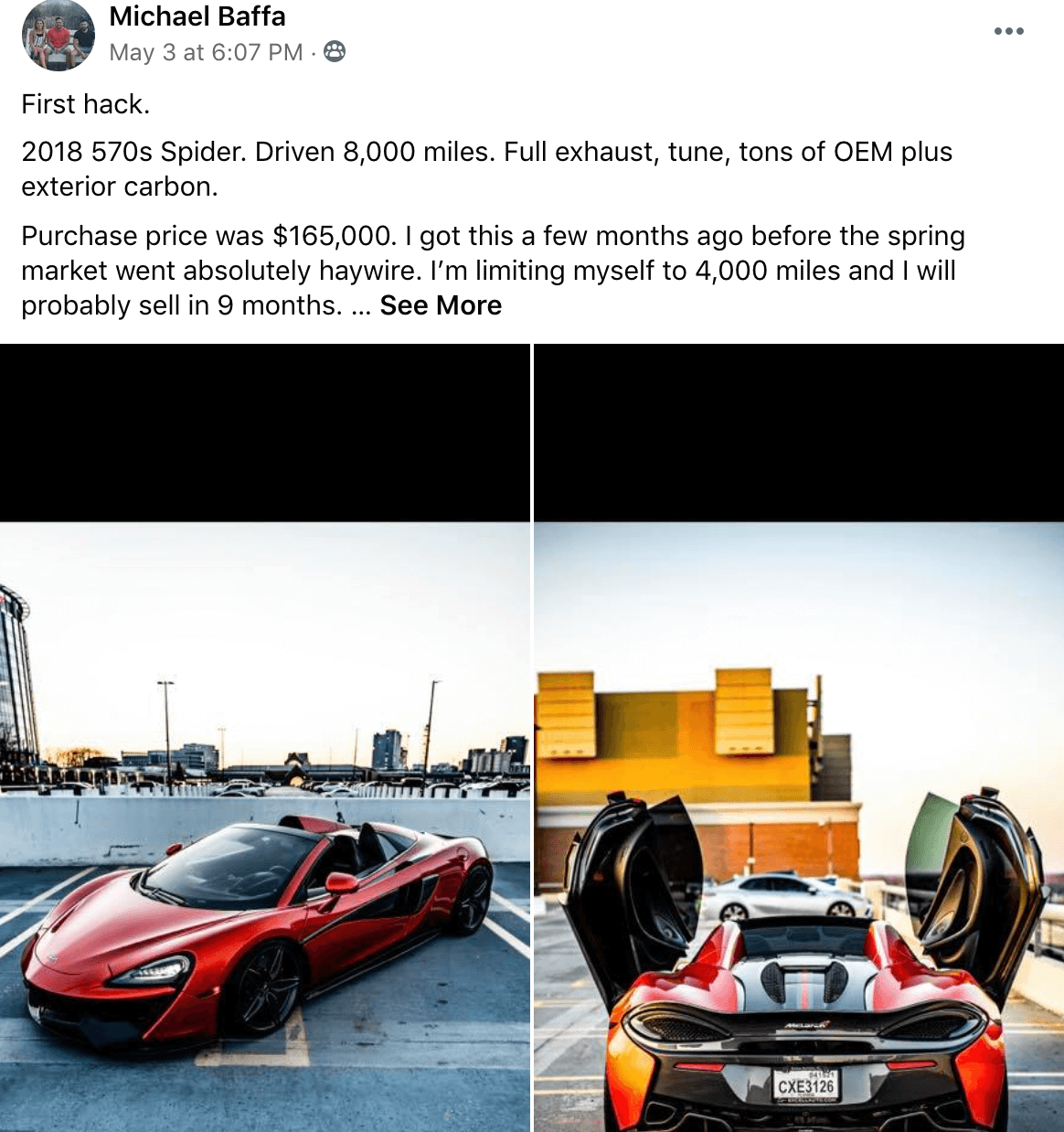This screenshot has width=1064, height=1132.
Task: Open the May 3 at 6:07 PM timestamp
Action: pyautogui.click(x=206, y=52)
